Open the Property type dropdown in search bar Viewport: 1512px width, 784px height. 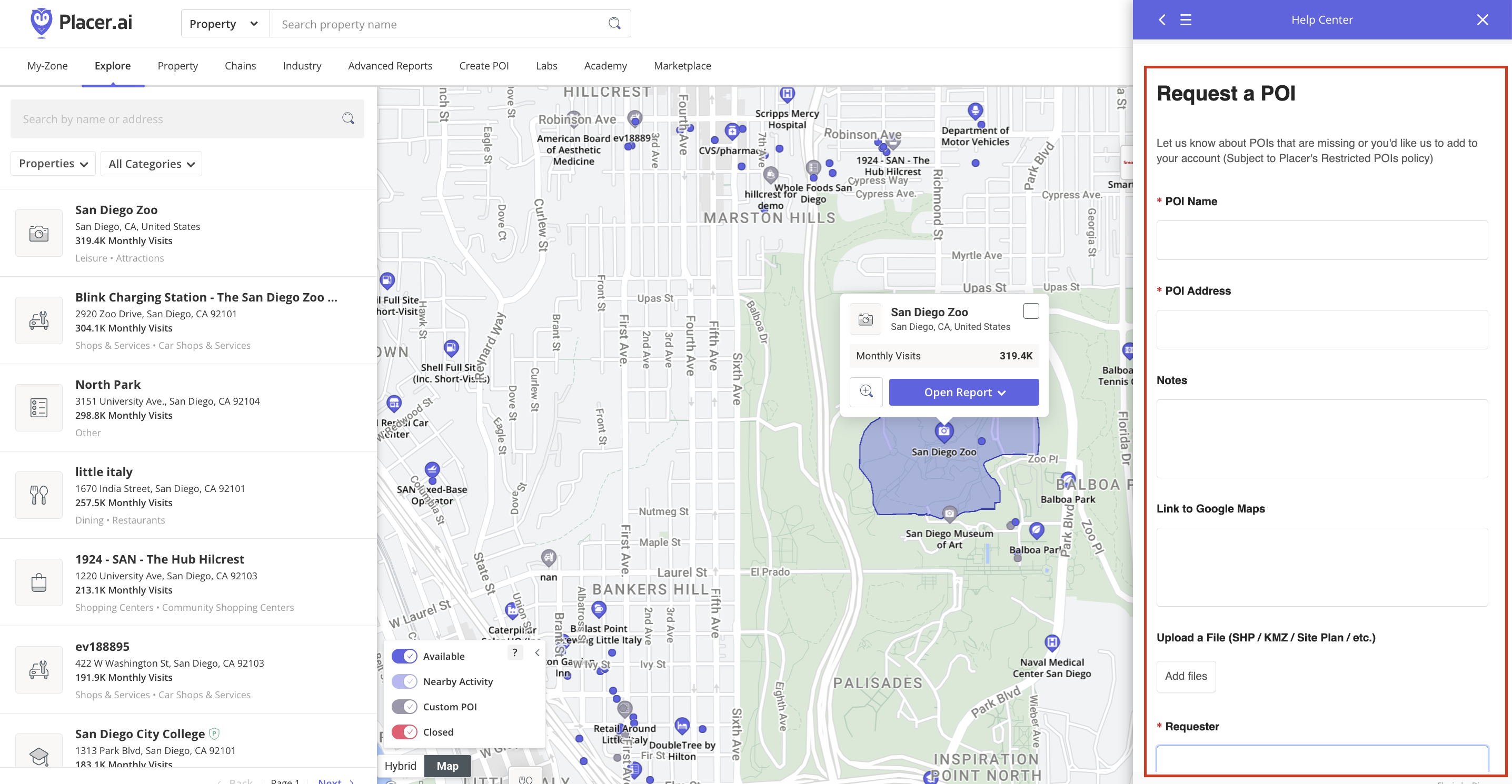click(x=225, y=24)
